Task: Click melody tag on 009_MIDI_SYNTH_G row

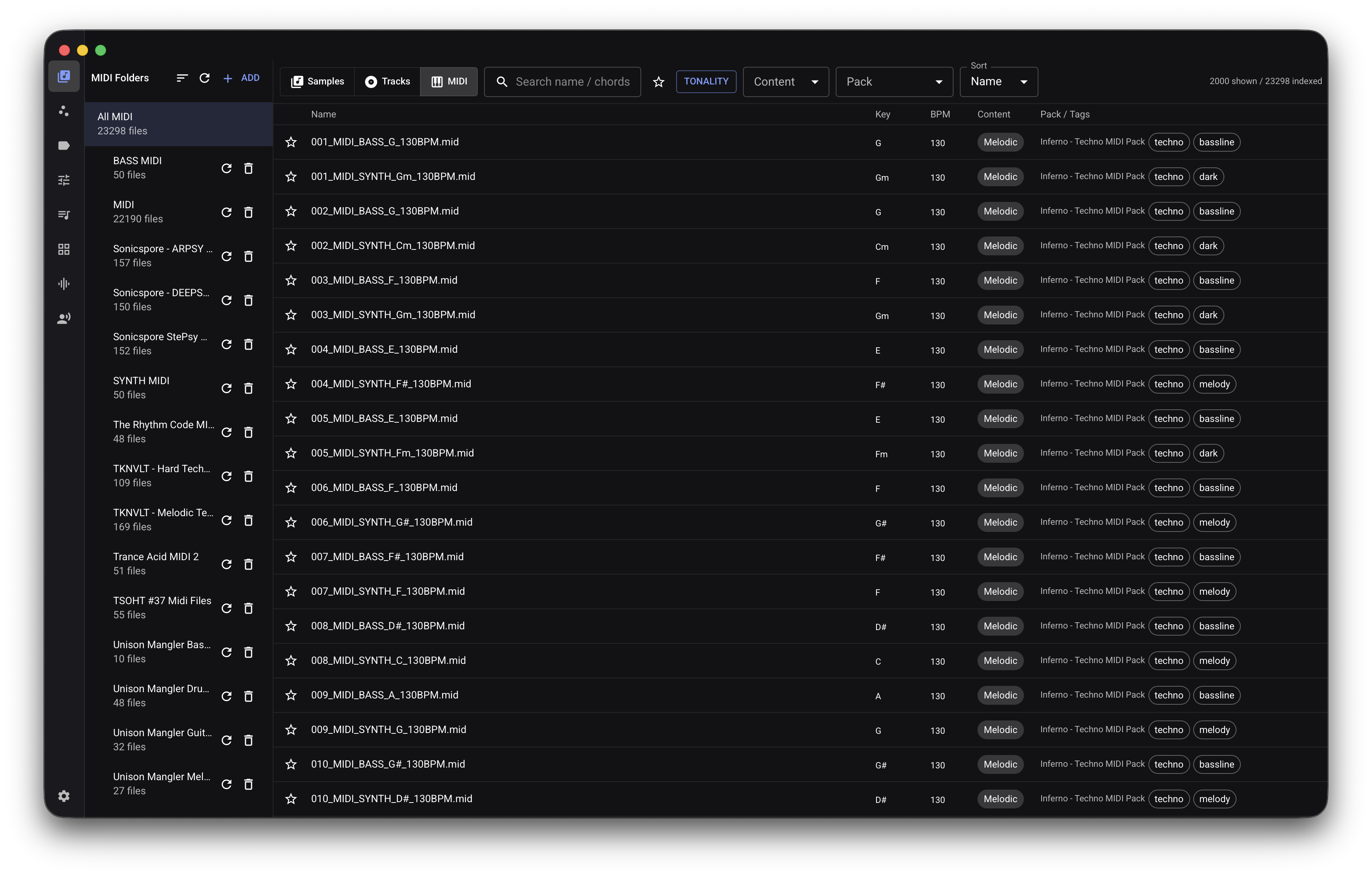Action: [1214, 729]
